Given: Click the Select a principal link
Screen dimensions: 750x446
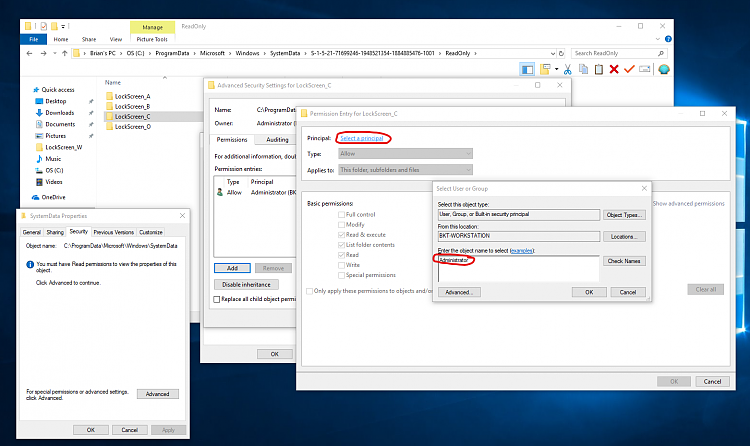Looking at the screenshot, I should pyautogui.click(x=363, y=137).
